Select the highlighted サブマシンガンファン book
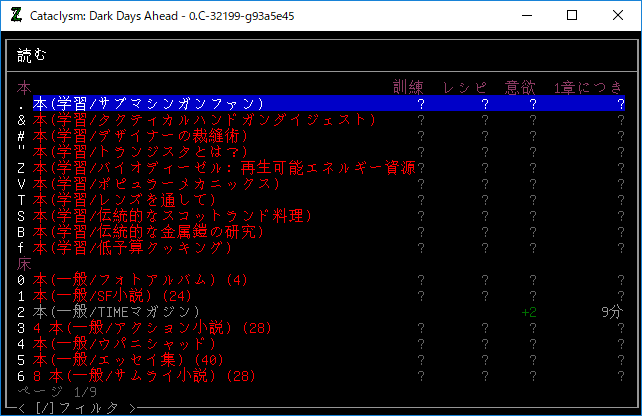The width and height of the screenshot is (642, 416). coord(148,103)
